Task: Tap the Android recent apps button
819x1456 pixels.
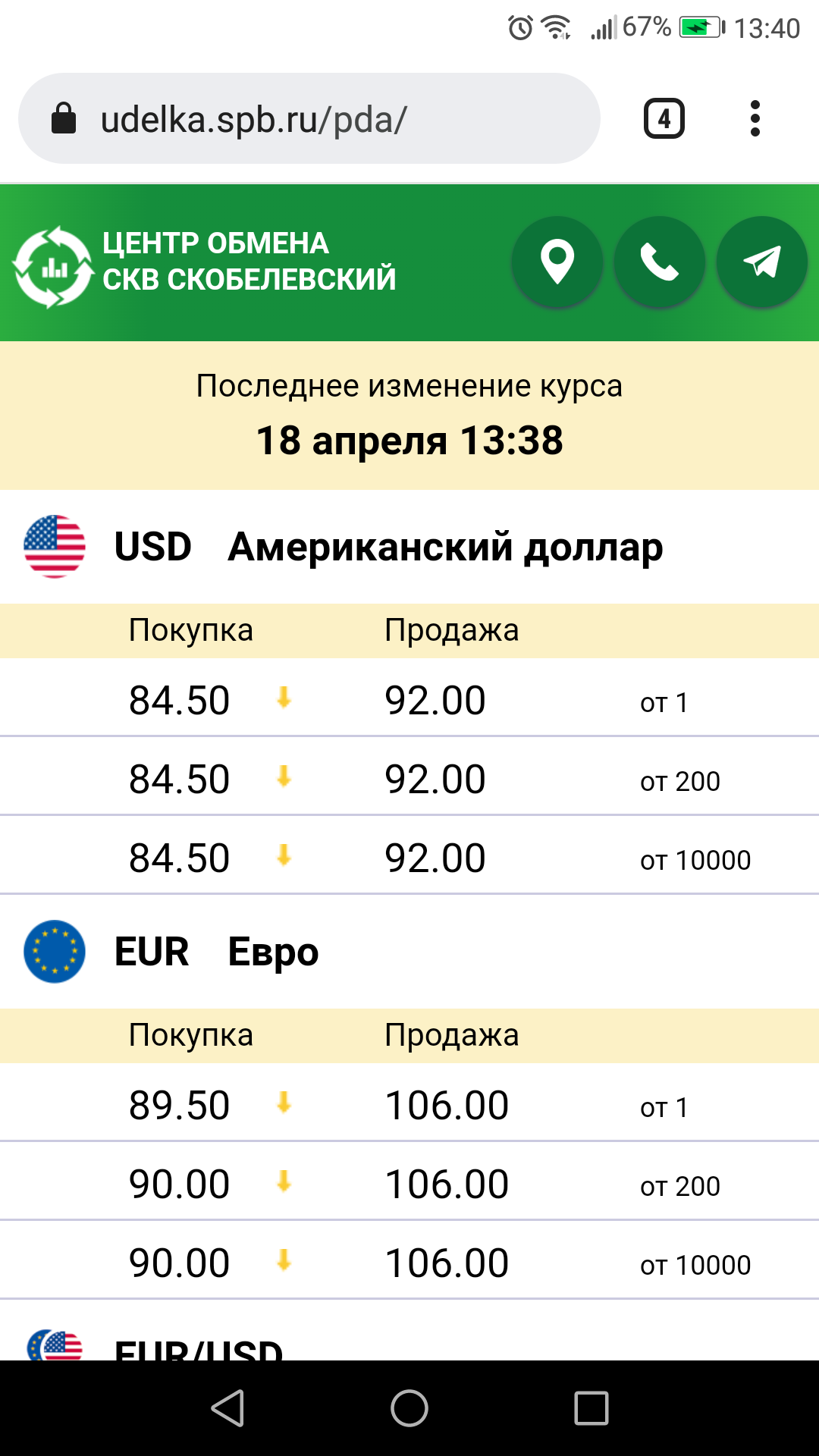Action: click(591, 1408)
